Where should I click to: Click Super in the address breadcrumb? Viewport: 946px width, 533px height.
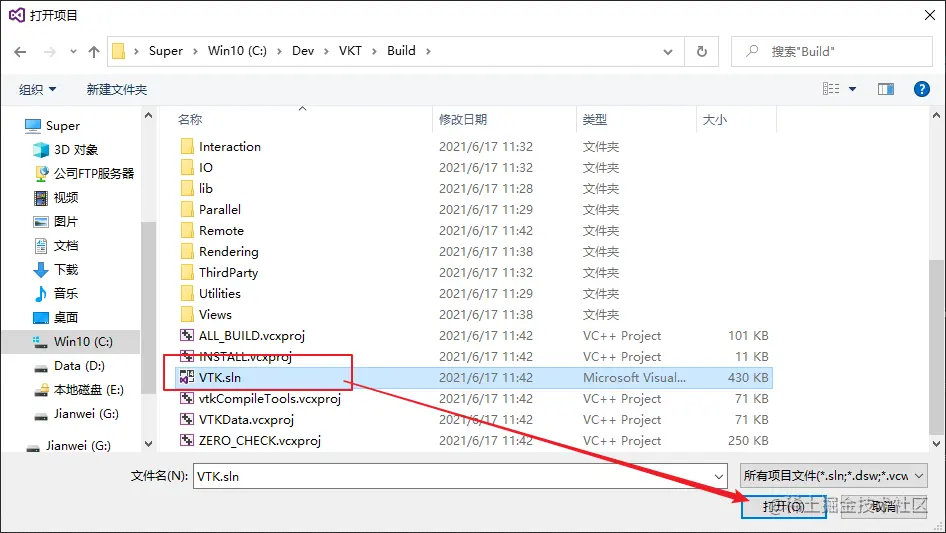click(166, 51)
